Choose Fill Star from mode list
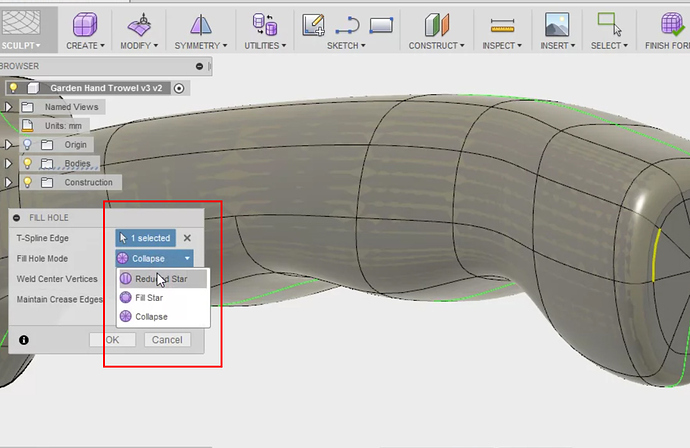 [148, 298]
